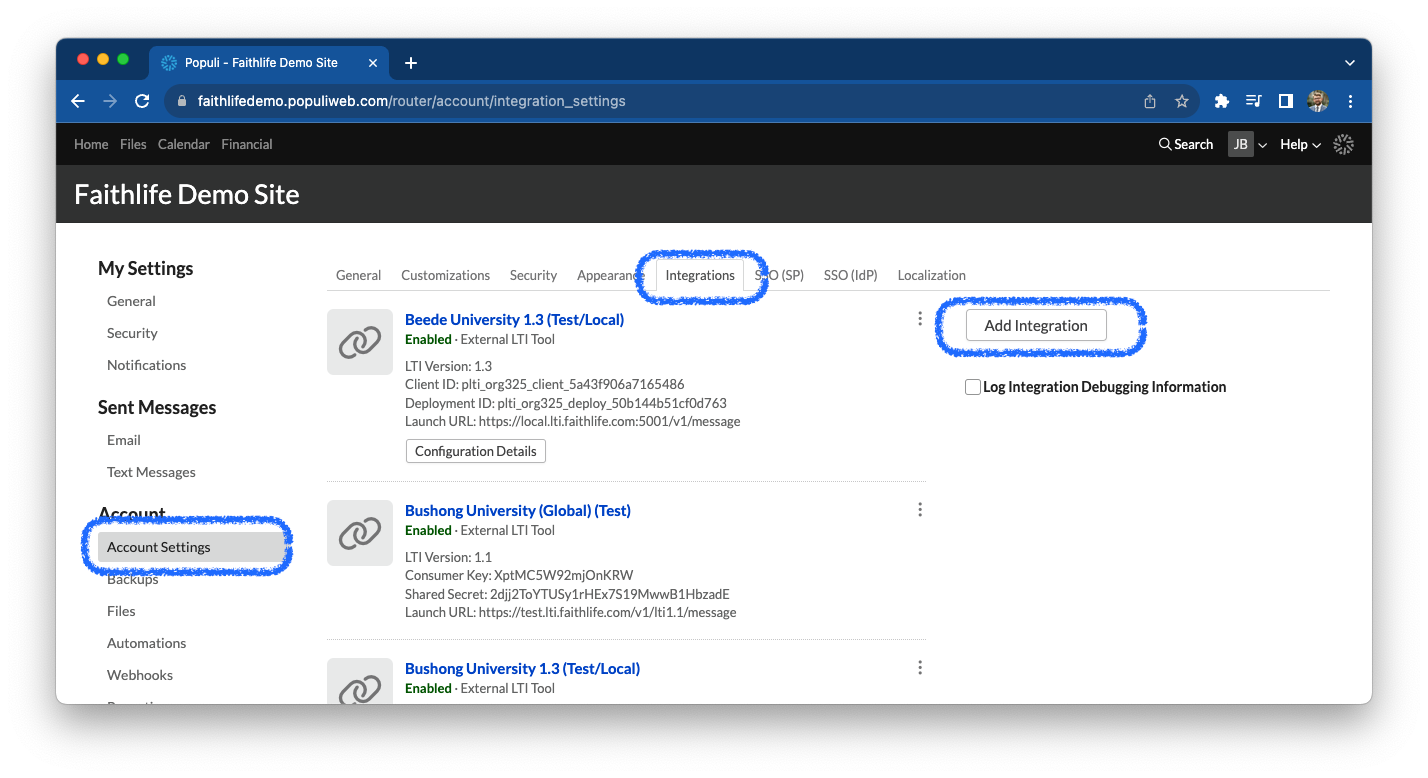1428x778 pixels.
Task: Click the browser back arrow
Action: coord(78,101)
